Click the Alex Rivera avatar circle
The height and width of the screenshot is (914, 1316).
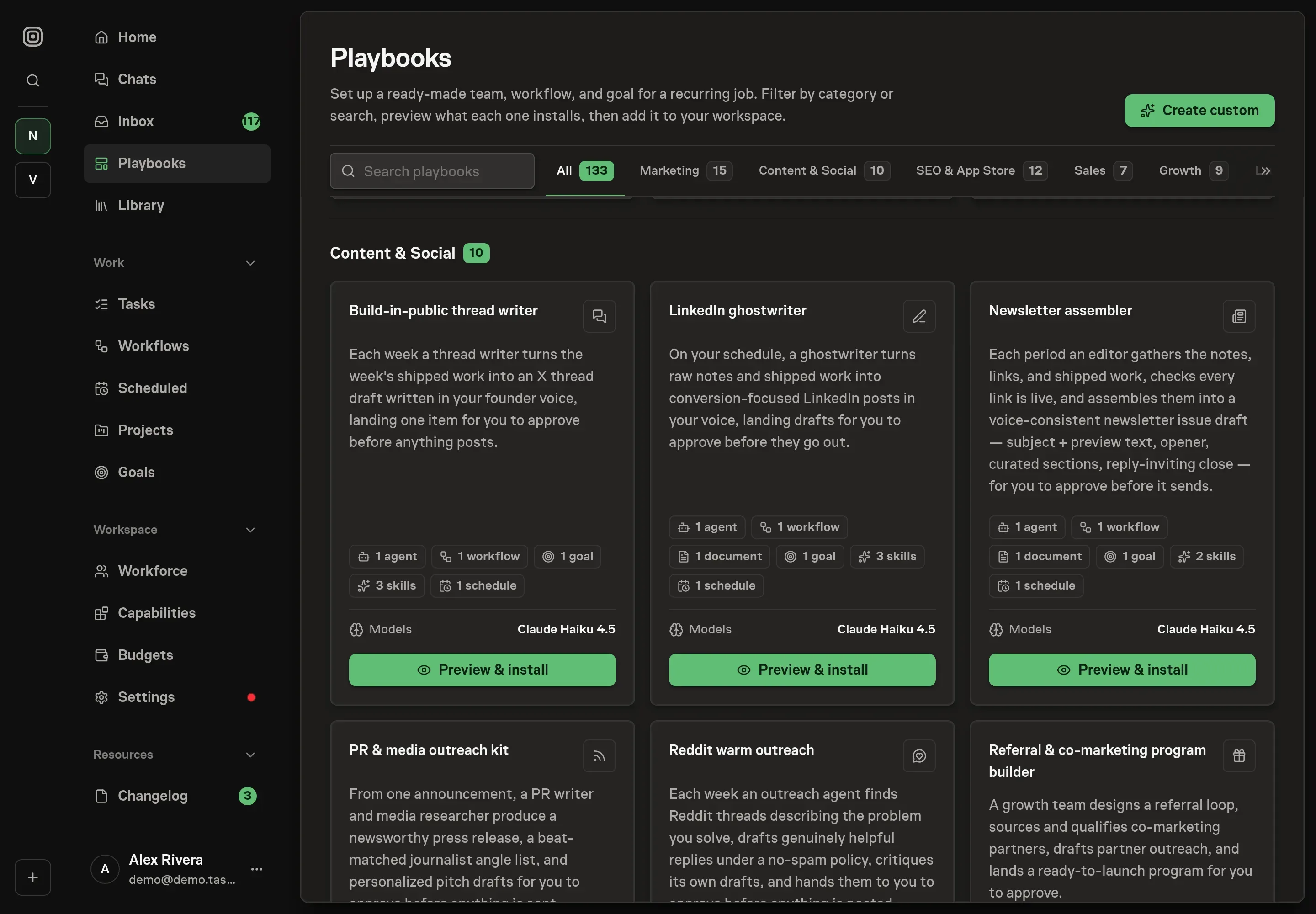pos(105,869)
